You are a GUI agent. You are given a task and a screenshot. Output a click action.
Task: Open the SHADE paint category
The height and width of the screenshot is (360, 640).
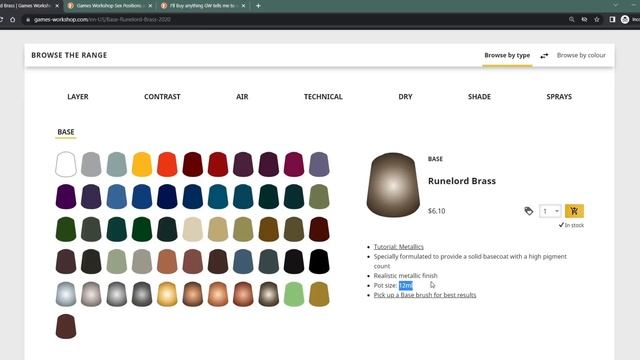click(479, 97)
